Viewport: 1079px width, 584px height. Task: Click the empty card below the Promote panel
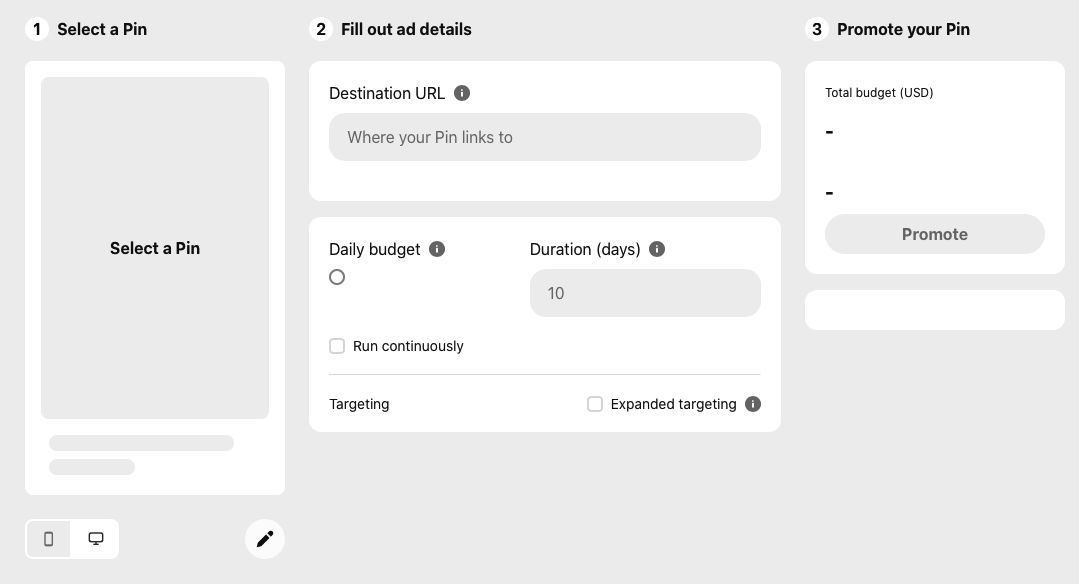pos(934,310)
